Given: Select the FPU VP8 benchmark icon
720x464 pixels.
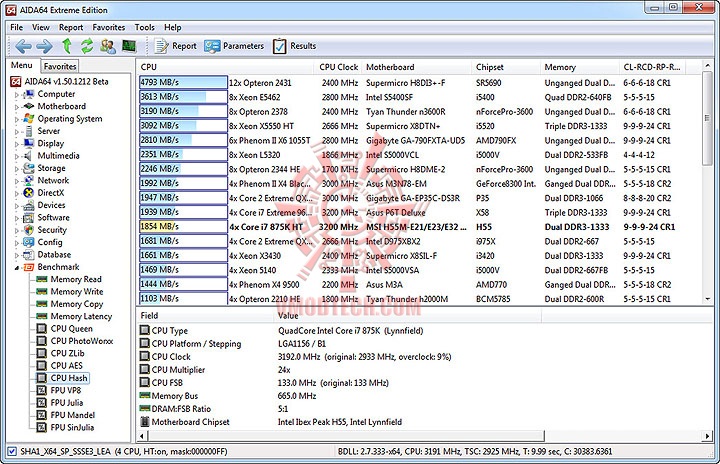Looking at the screenshot, I should click(42, 390).
